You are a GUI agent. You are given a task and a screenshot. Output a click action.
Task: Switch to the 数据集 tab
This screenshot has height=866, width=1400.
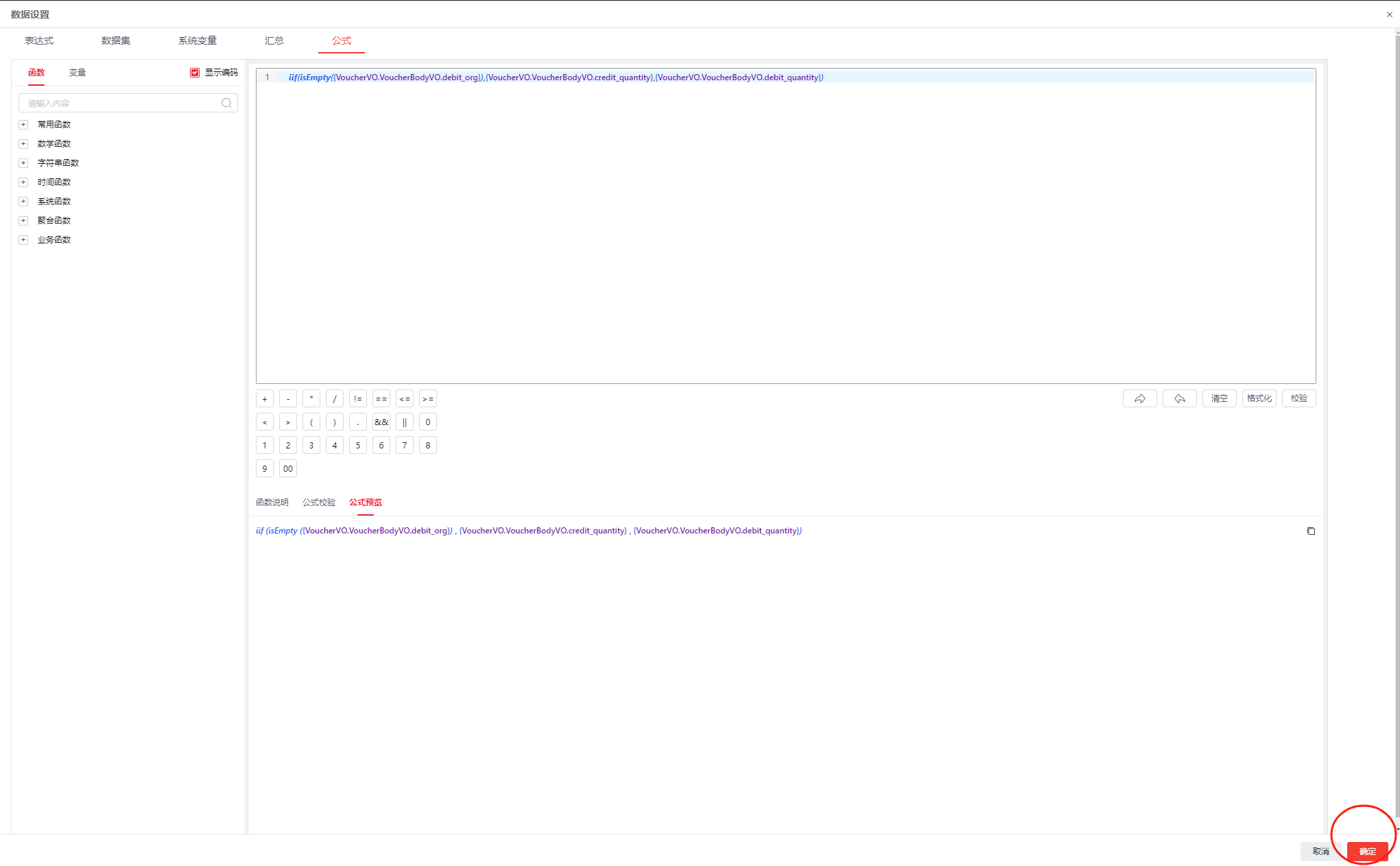[116, 40]
